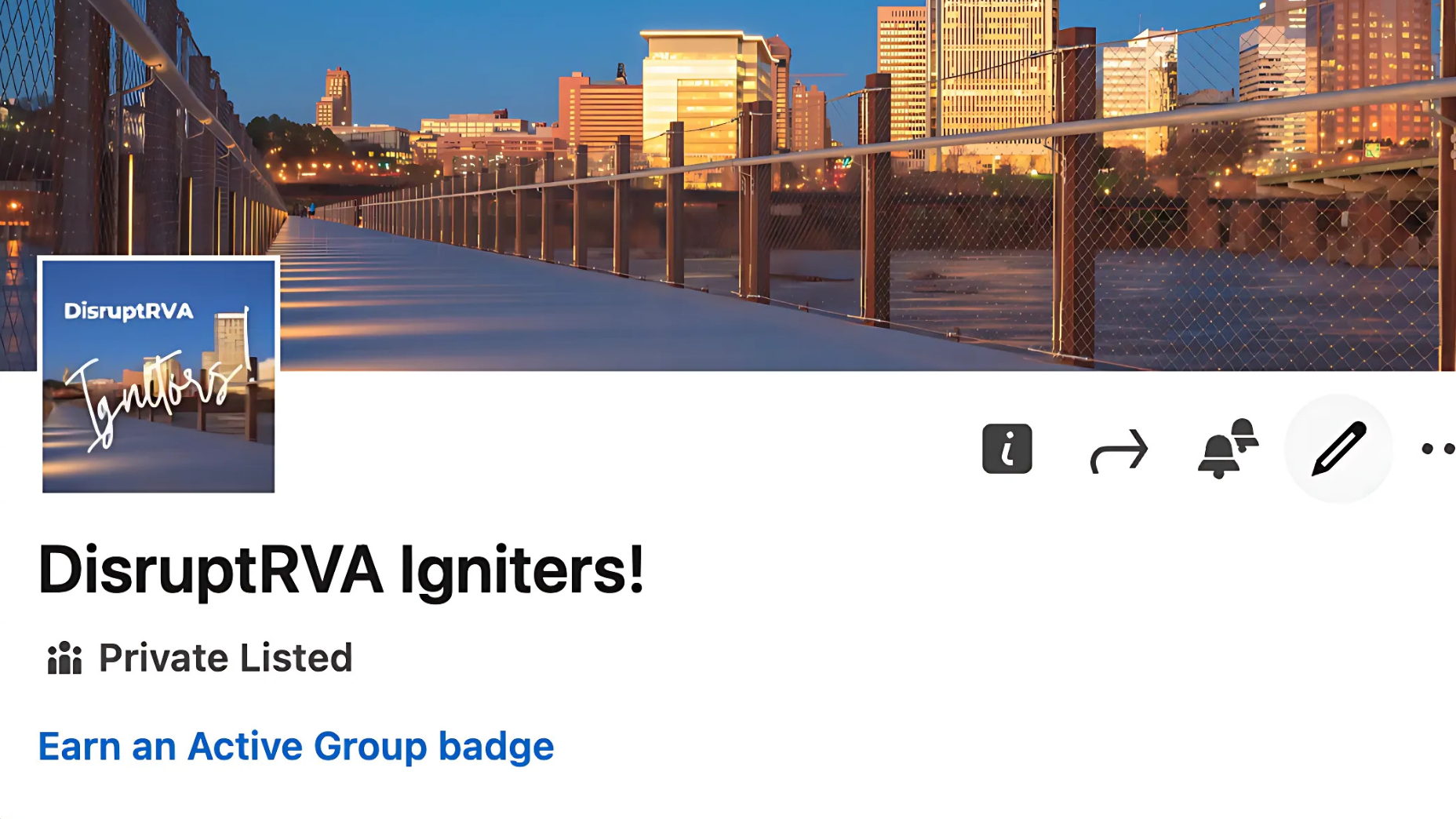
Task: Click the pencil edit icon
Action: [1338, 449]
